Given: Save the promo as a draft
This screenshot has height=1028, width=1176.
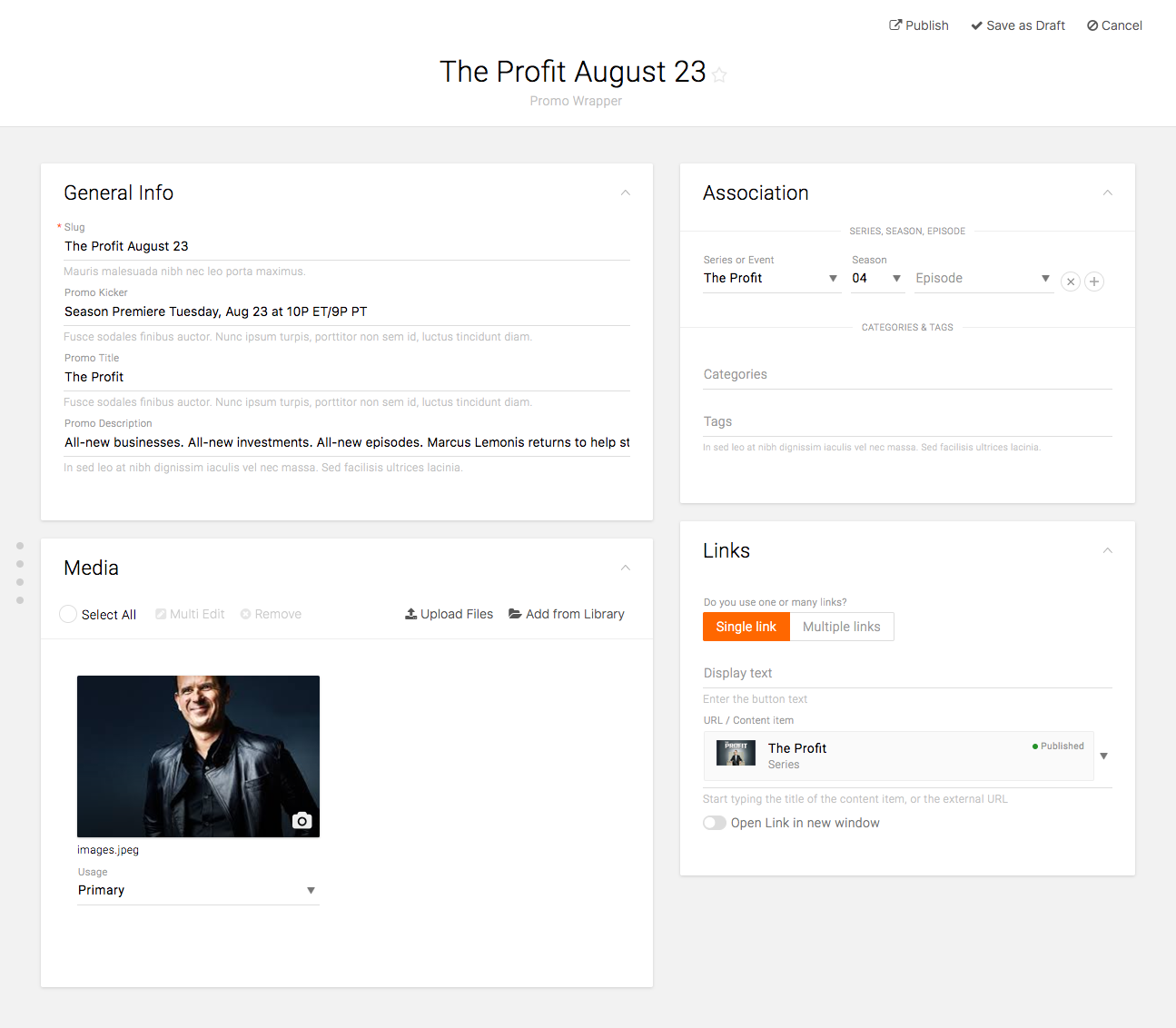Looking at the screenshot, I should [1018, 25].
